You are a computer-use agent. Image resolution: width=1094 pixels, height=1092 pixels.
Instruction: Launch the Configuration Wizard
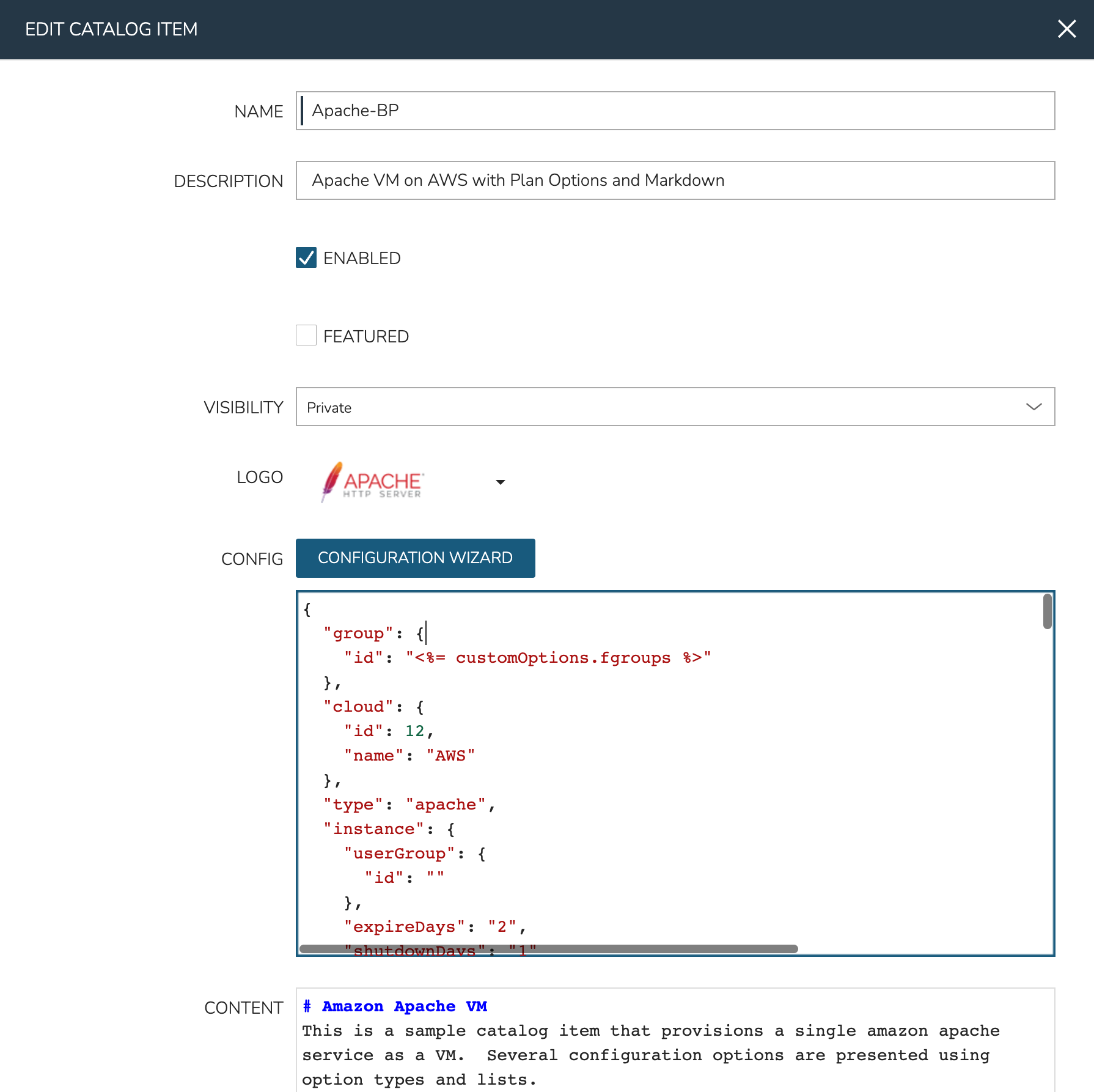415,558
